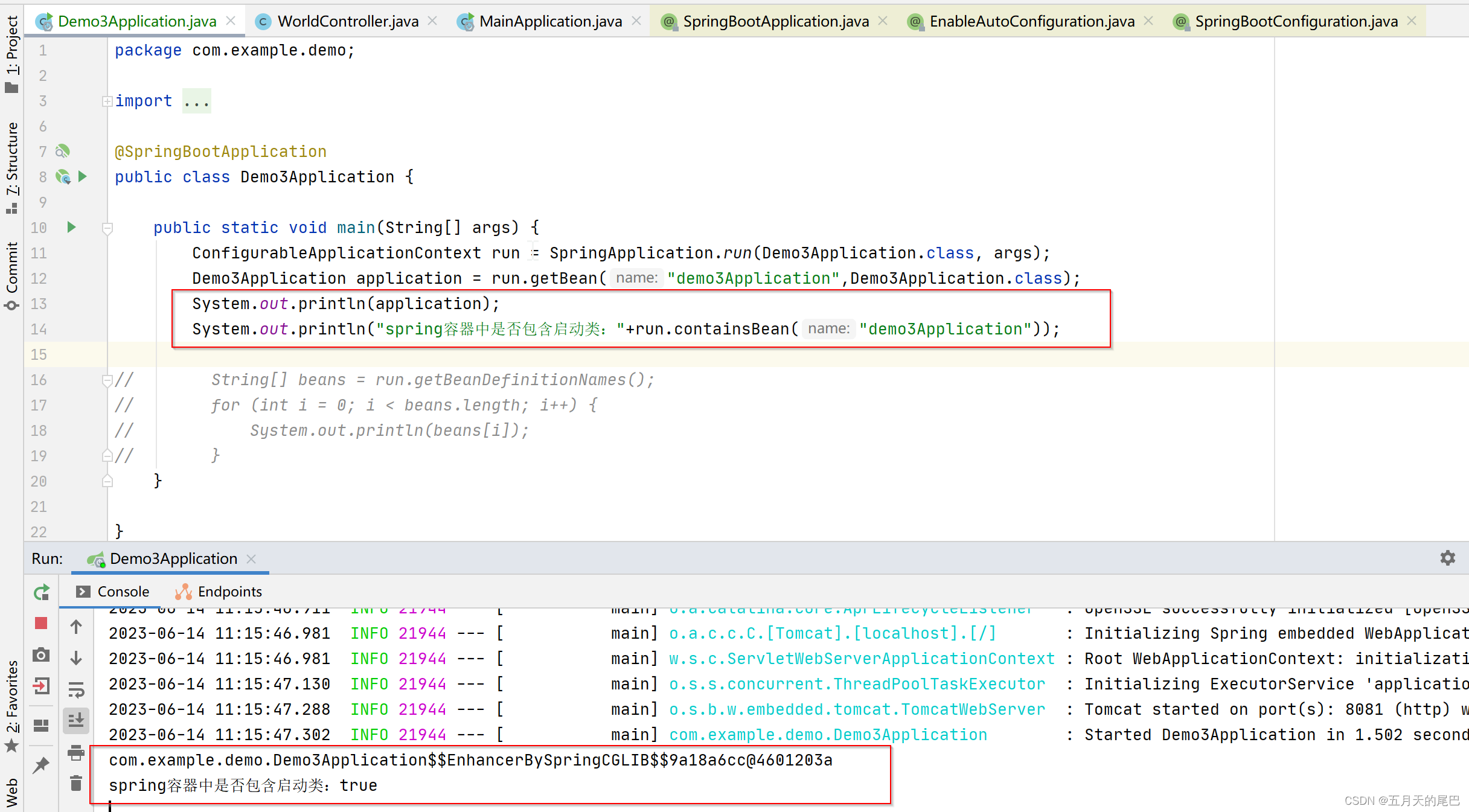
Task: Switch to the Console tab
Action: (x=113, y=592)
